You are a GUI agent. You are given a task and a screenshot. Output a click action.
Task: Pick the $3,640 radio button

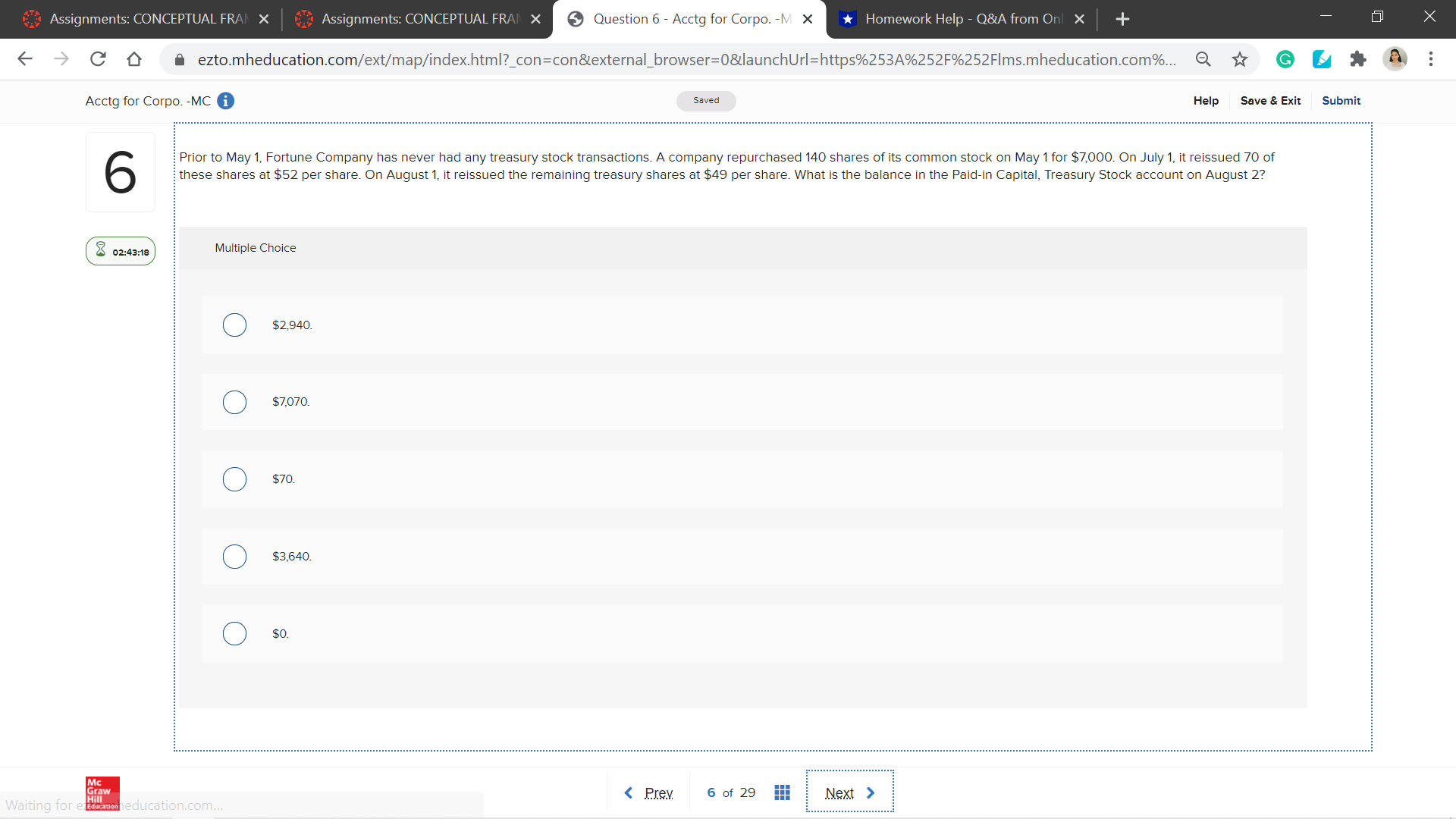(234, 557)
